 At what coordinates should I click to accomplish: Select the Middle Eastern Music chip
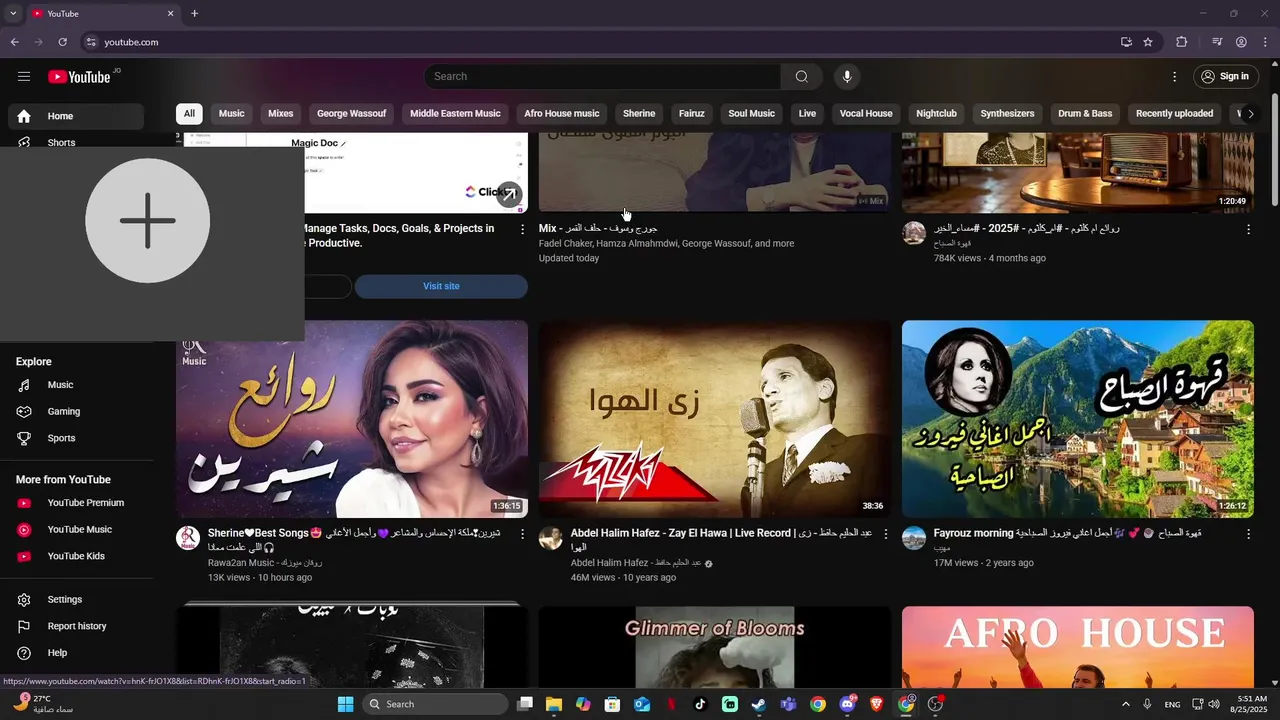pos(455,114)
